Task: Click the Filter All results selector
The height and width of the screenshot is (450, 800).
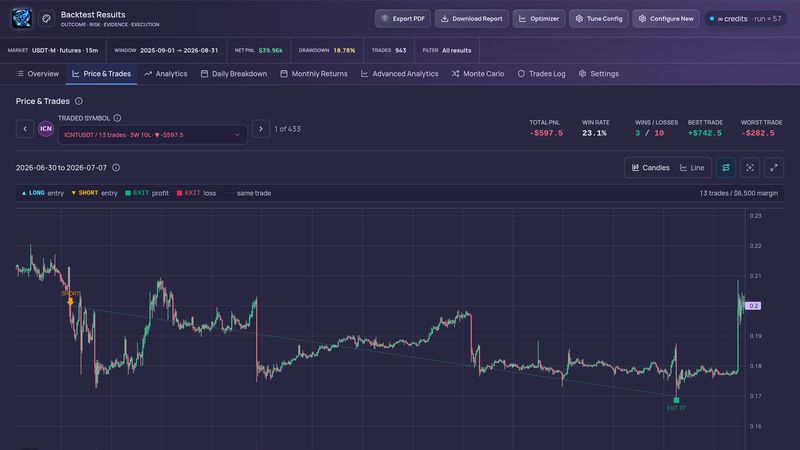Action: [x=447, y=51]
